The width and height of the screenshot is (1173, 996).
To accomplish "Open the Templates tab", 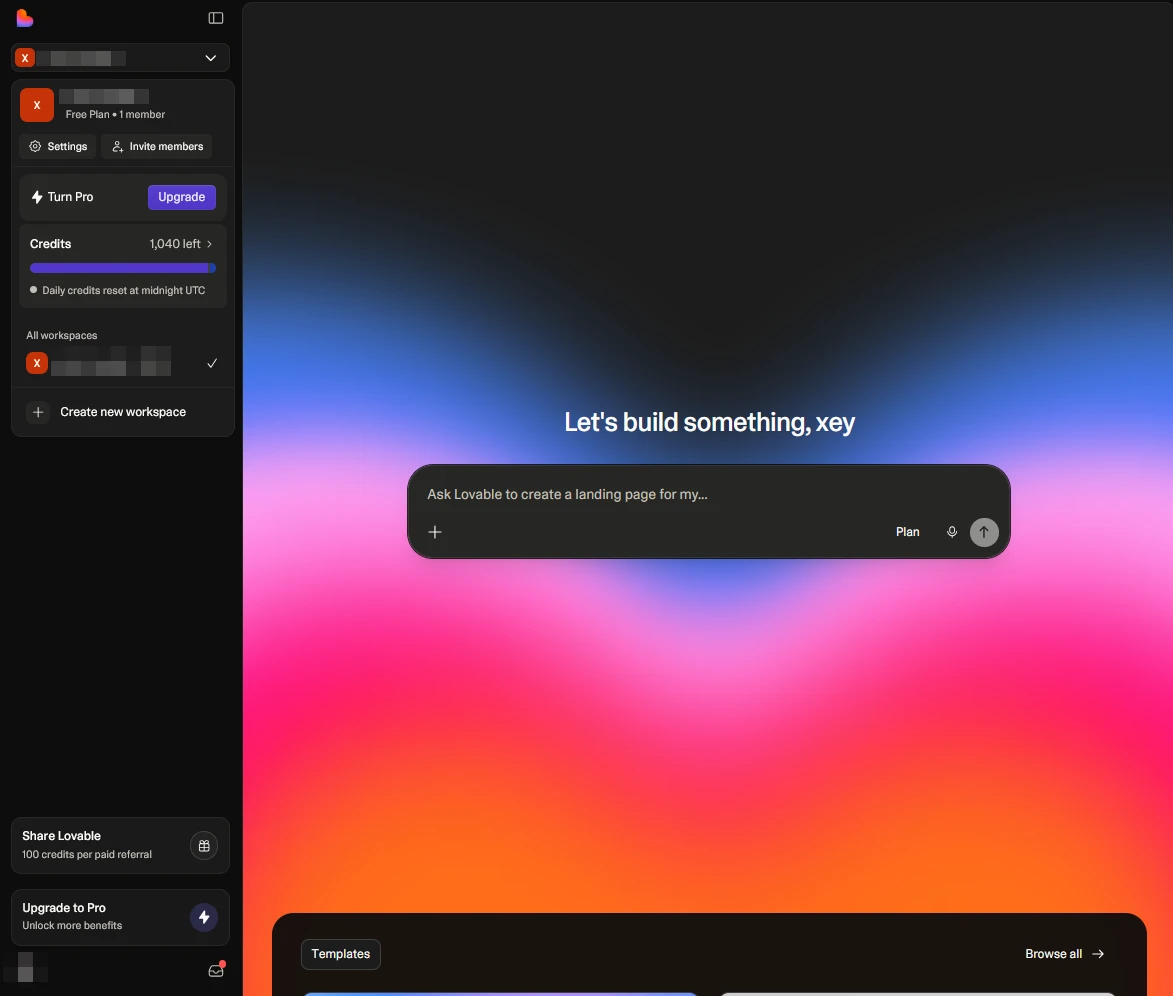I will click(340, 954).
